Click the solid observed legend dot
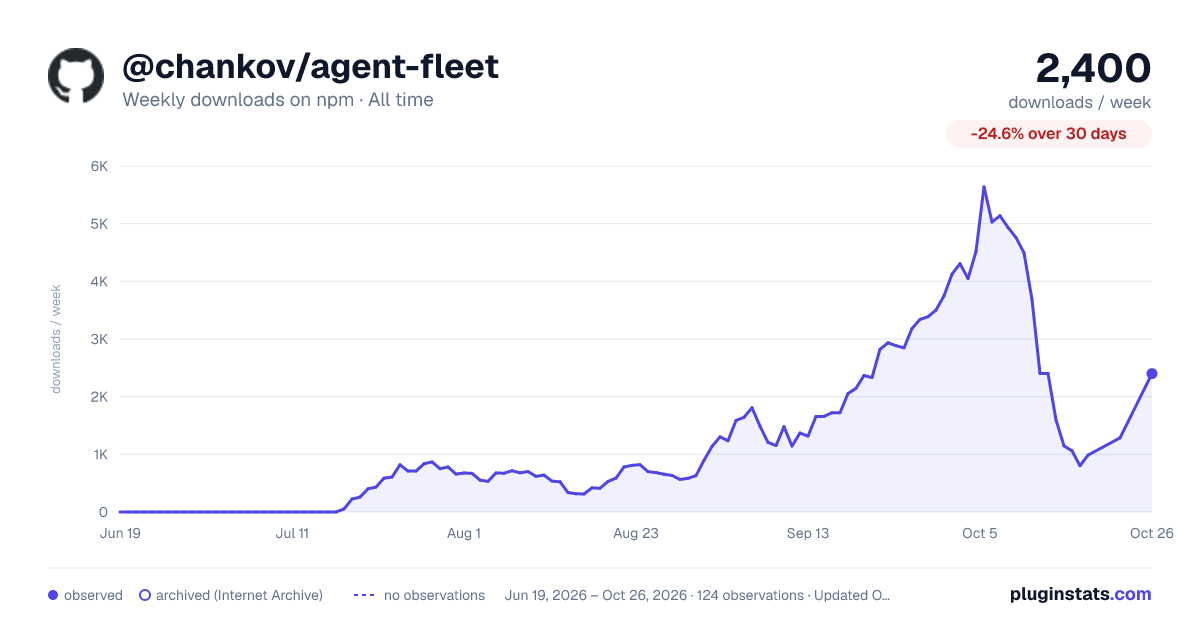 pos(53,595)
